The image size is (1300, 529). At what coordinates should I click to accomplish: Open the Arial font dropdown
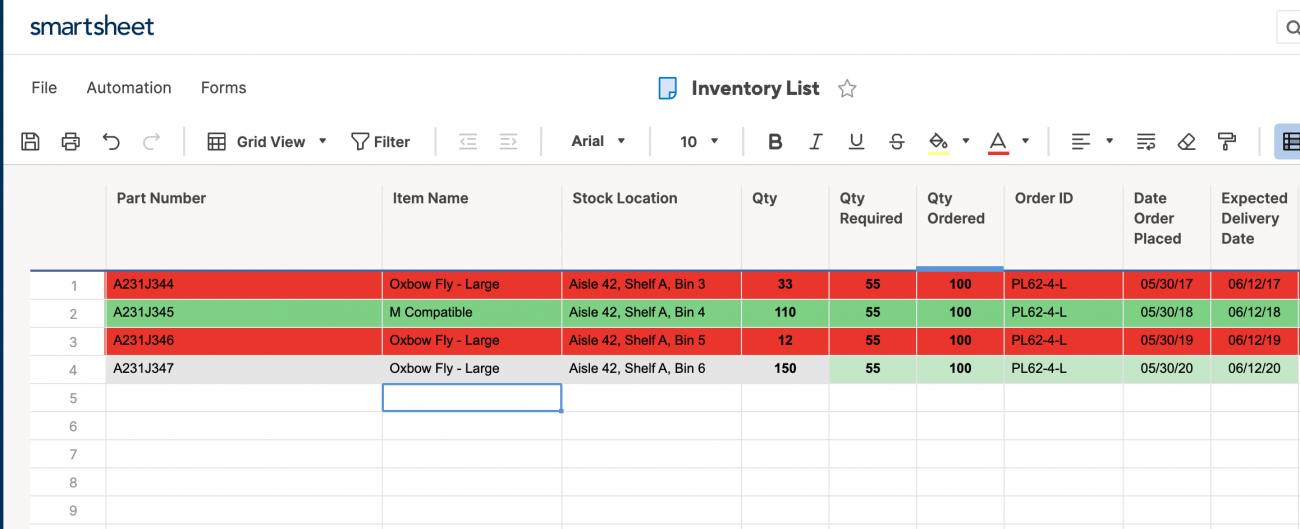598,142
